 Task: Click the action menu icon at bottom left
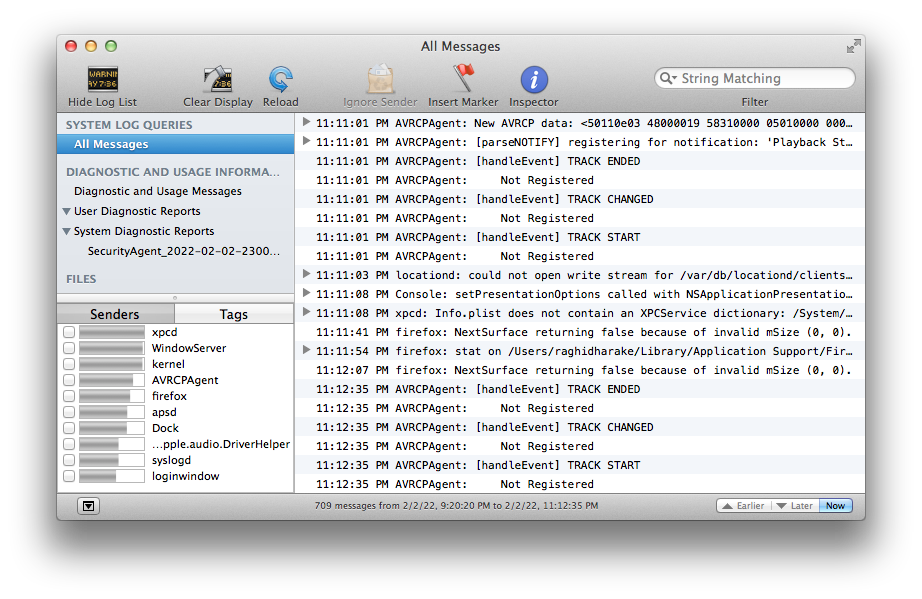point(88,506)
